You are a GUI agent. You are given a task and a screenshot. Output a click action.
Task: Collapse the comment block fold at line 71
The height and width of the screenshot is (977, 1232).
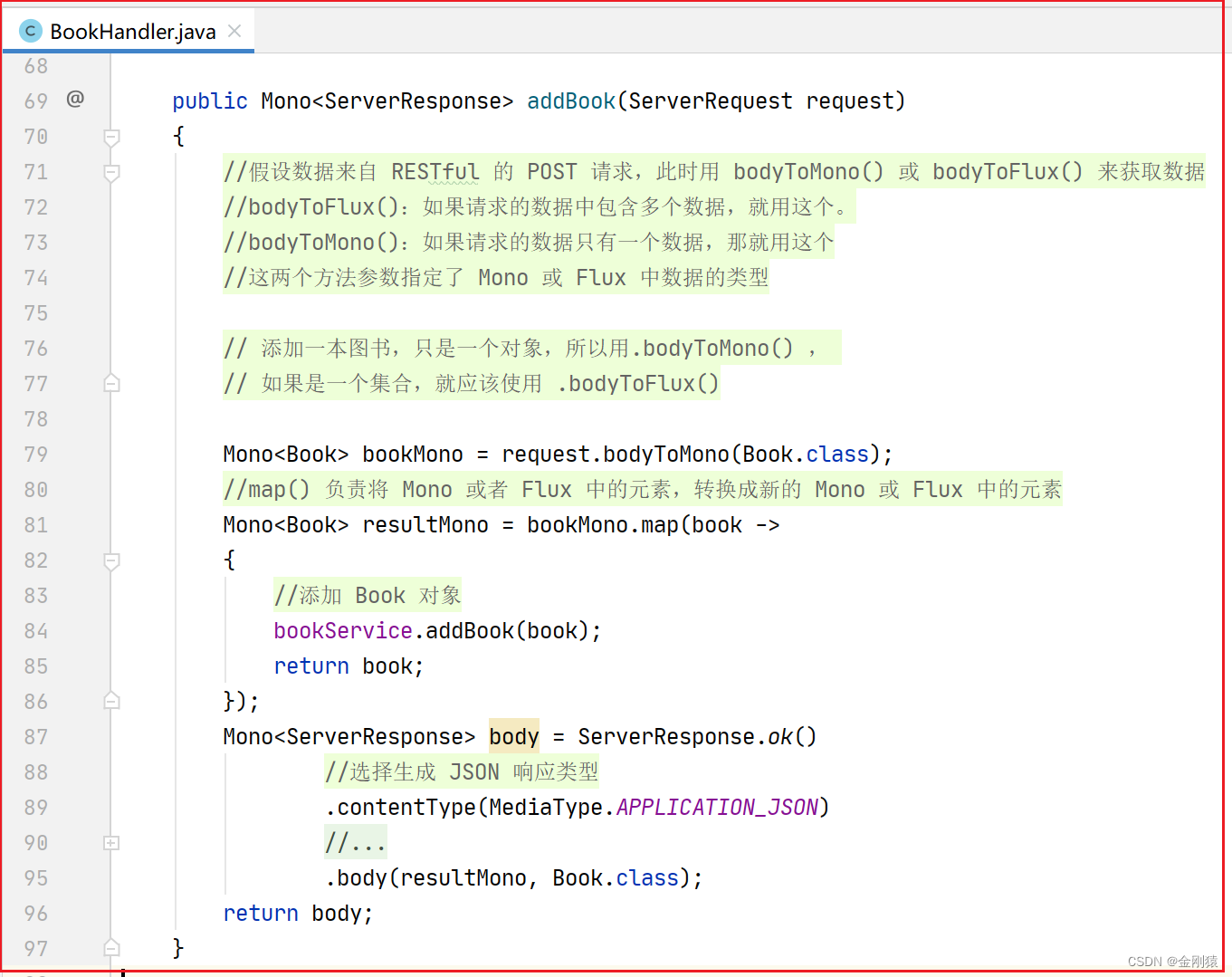(x=111, y=172)
